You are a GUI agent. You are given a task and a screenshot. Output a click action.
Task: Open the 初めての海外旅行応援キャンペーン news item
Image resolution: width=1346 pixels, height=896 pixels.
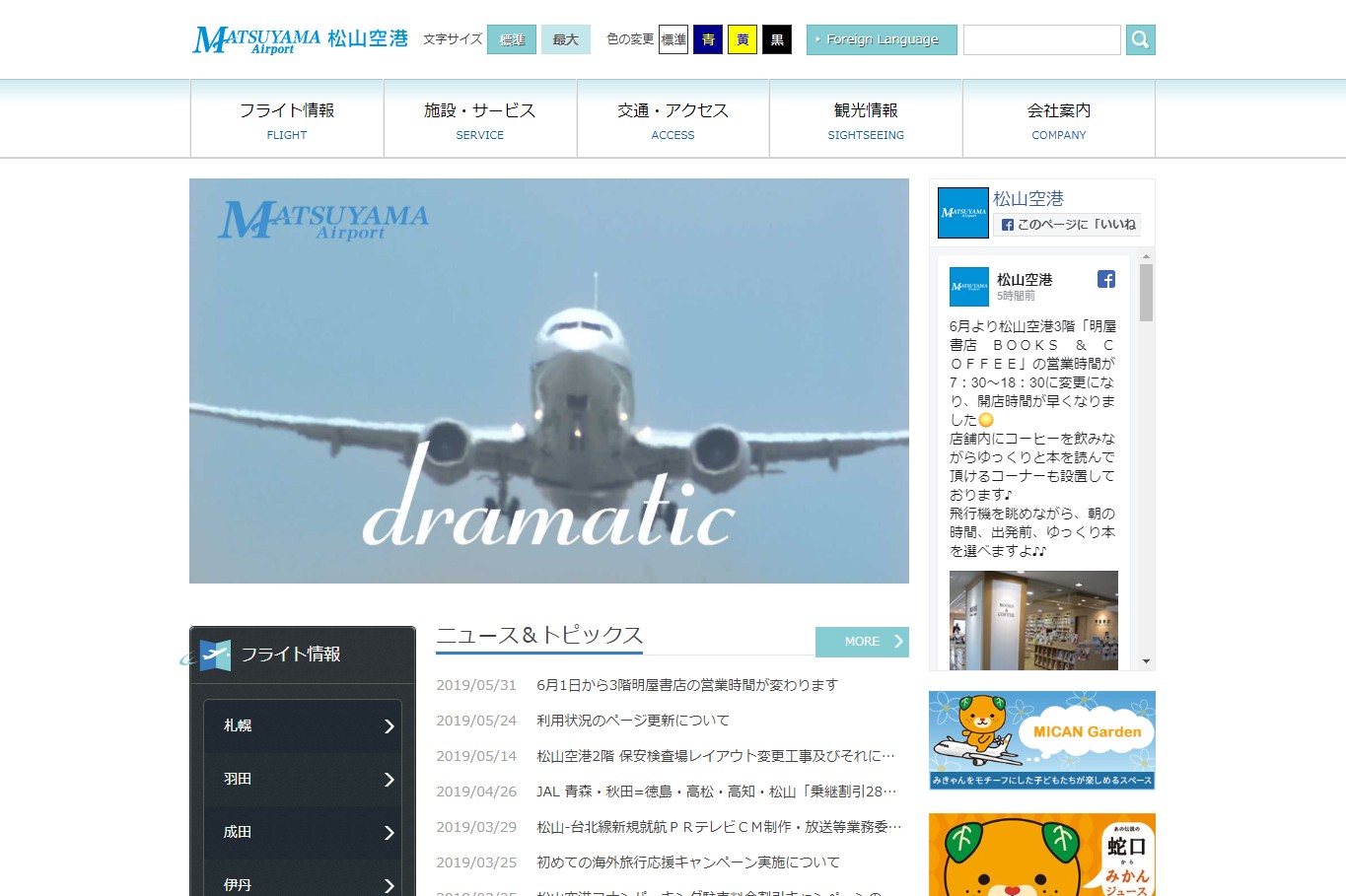click(x=688, y=862)
